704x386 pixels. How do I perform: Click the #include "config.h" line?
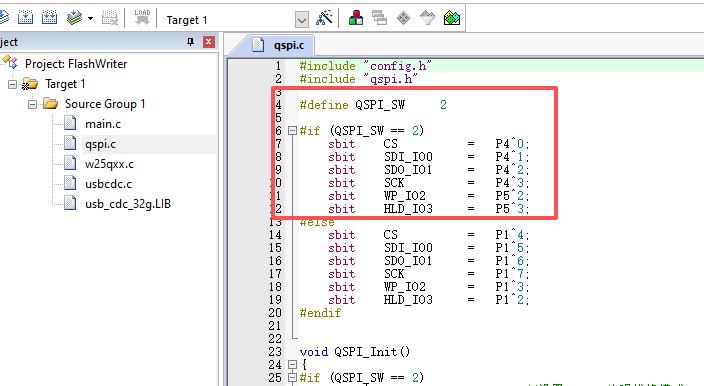(365, 66)
